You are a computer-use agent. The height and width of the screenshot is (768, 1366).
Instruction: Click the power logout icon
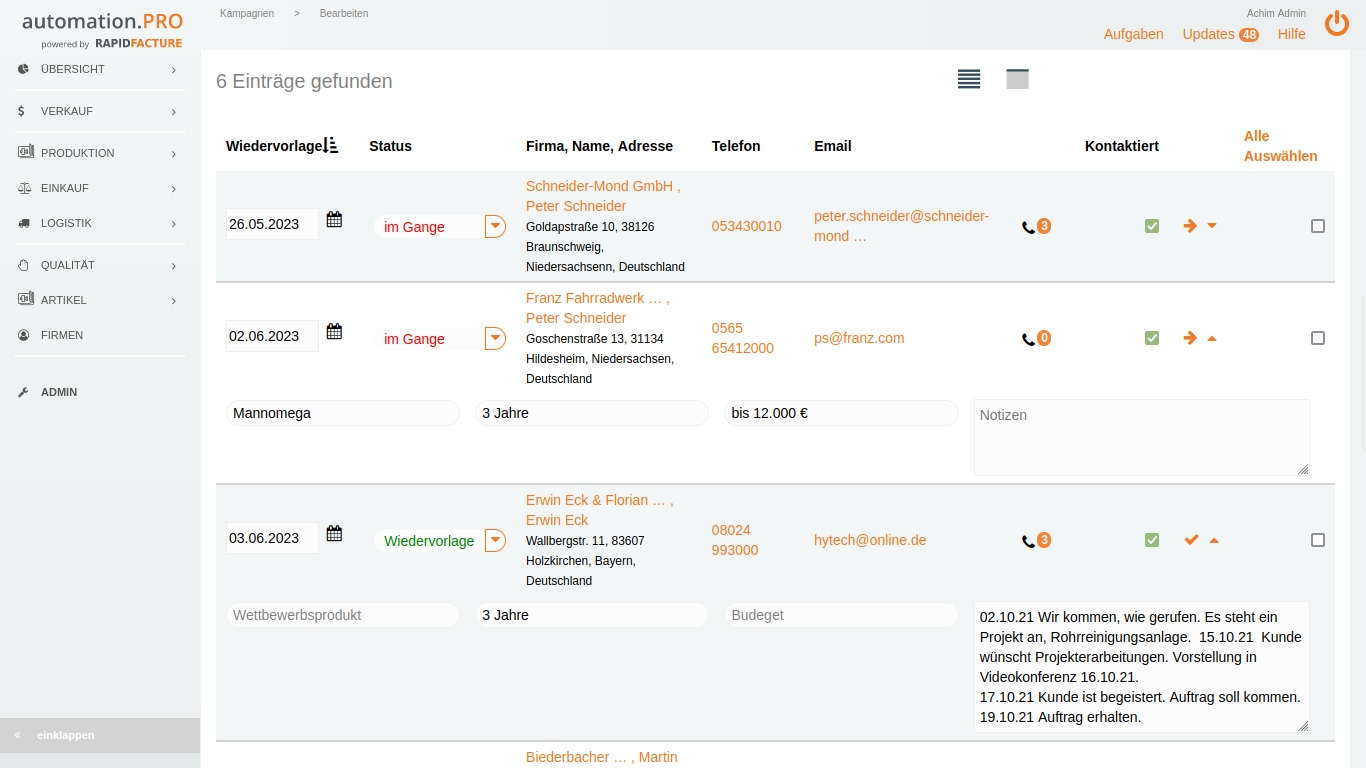[1337, 24]
